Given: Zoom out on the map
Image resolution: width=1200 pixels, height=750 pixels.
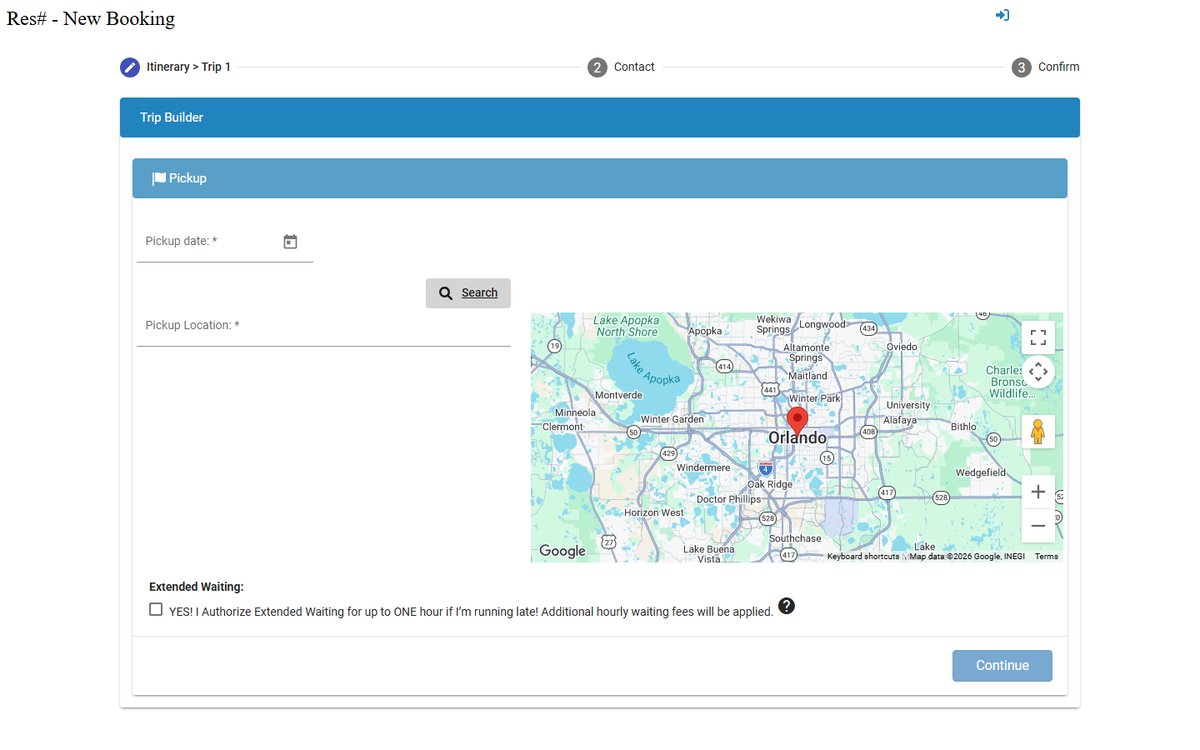Looking at the screenshot, I should tap(1038, 526).
